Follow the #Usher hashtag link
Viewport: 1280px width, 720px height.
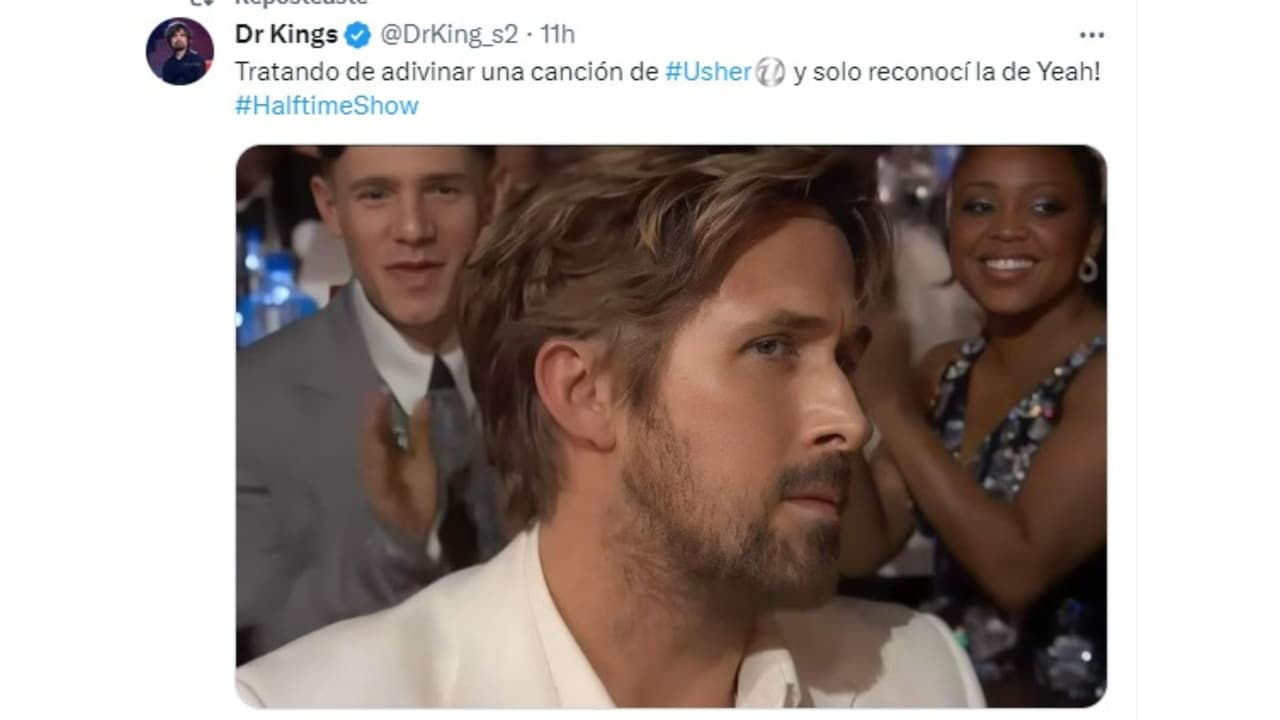click(708, 72)
